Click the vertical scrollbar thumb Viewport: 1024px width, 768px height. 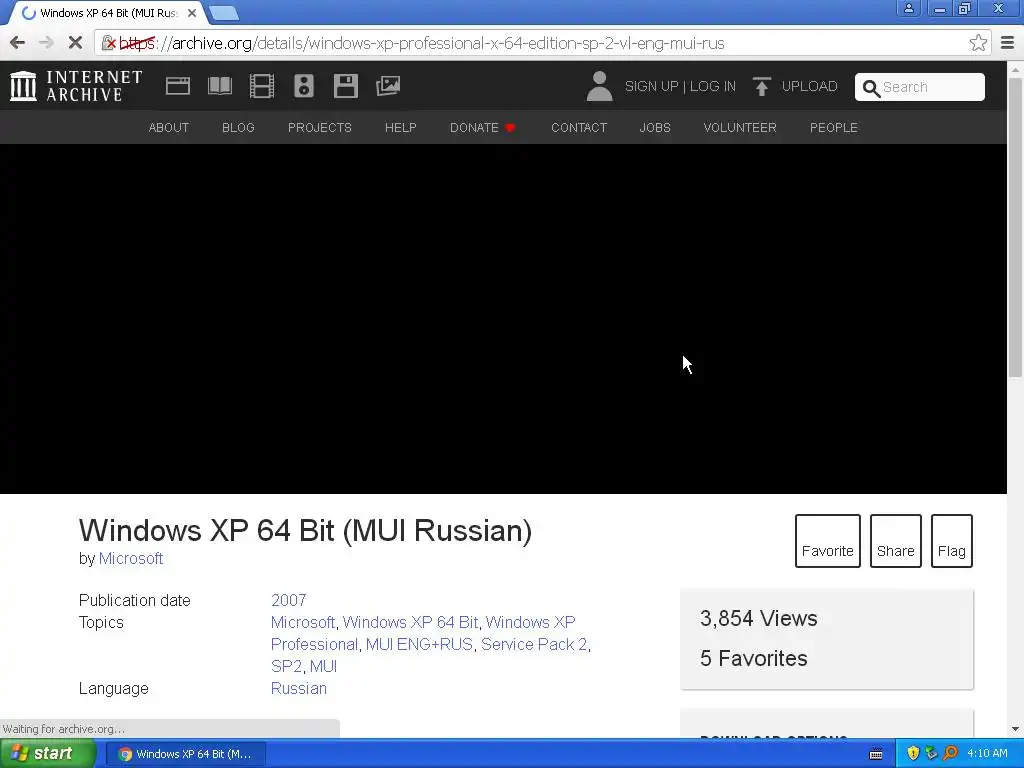pos(1015,227)
